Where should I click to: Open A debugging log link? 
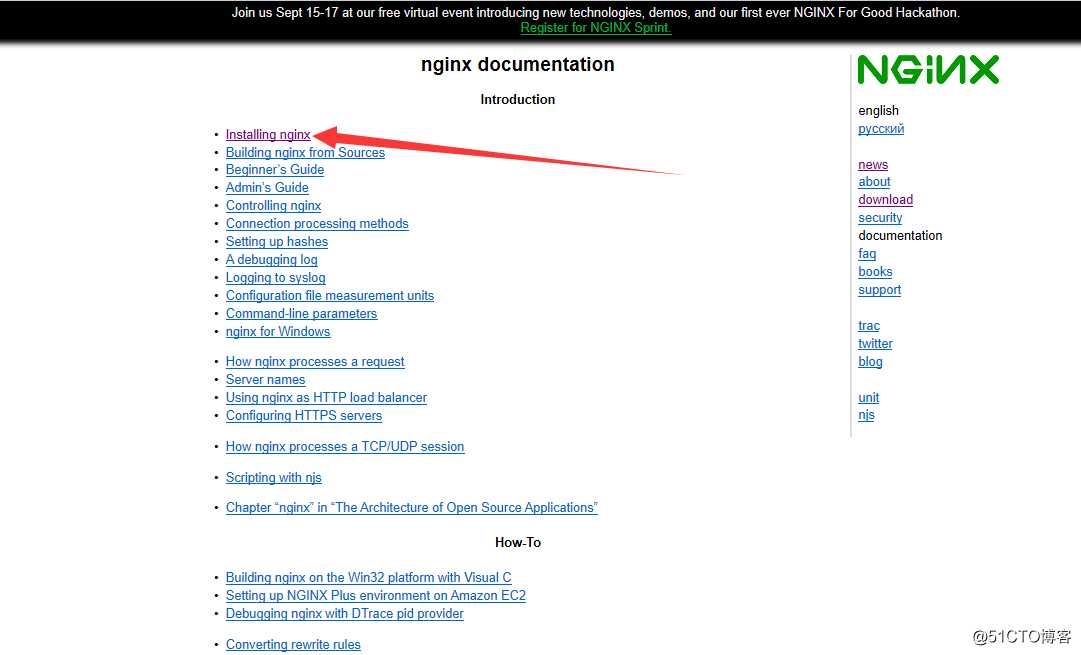tap(272, 259)
